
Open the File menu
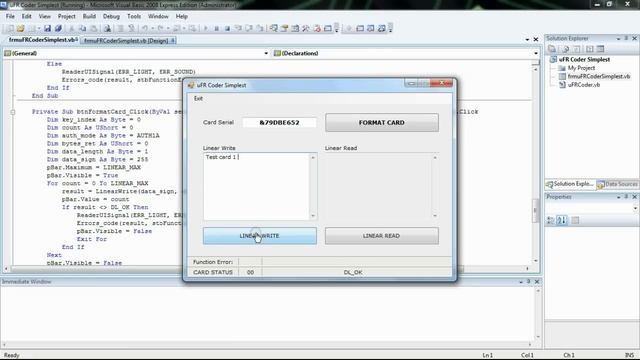pyautogui.click(x=10, y=16)
